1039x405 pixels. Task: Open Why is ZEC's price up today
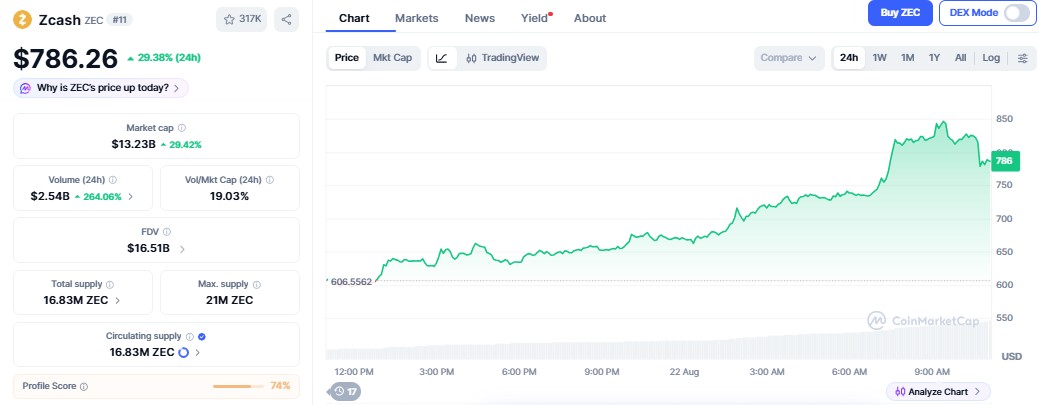pyautogui.click(x=101, y=88)
